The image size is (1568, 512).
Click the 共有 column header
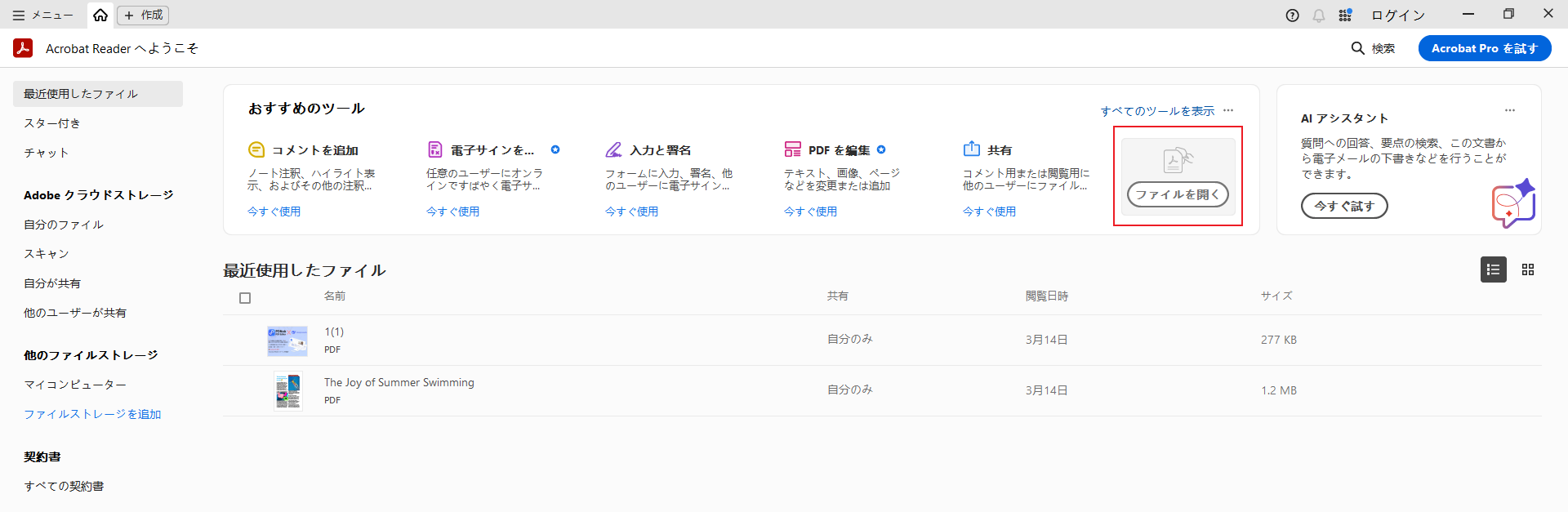coord(838,296)
